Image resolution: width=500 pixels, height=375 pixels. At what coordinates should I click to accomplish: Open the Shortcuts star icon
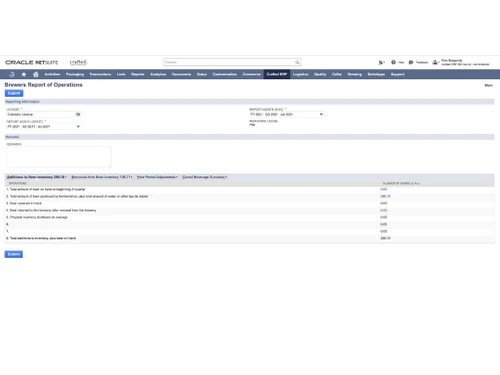point(24,74)
